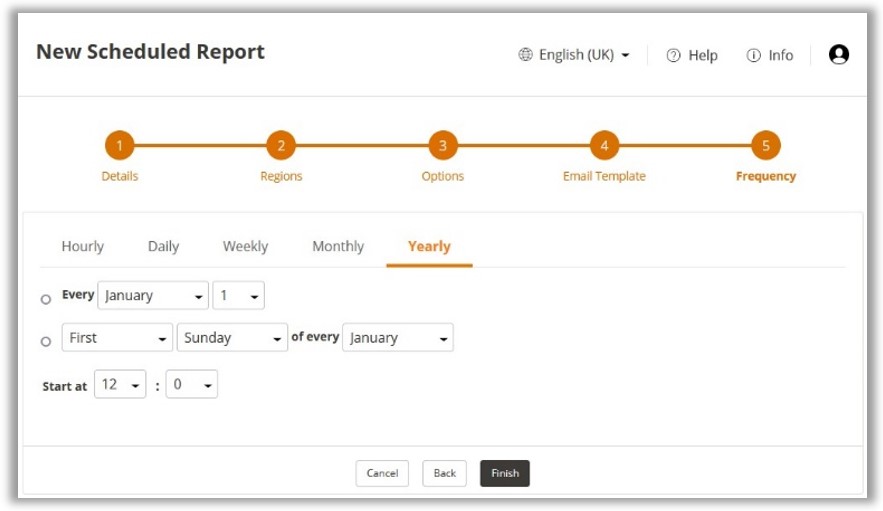Select the 'Every' month-and-day radio button

pos(46,300)
